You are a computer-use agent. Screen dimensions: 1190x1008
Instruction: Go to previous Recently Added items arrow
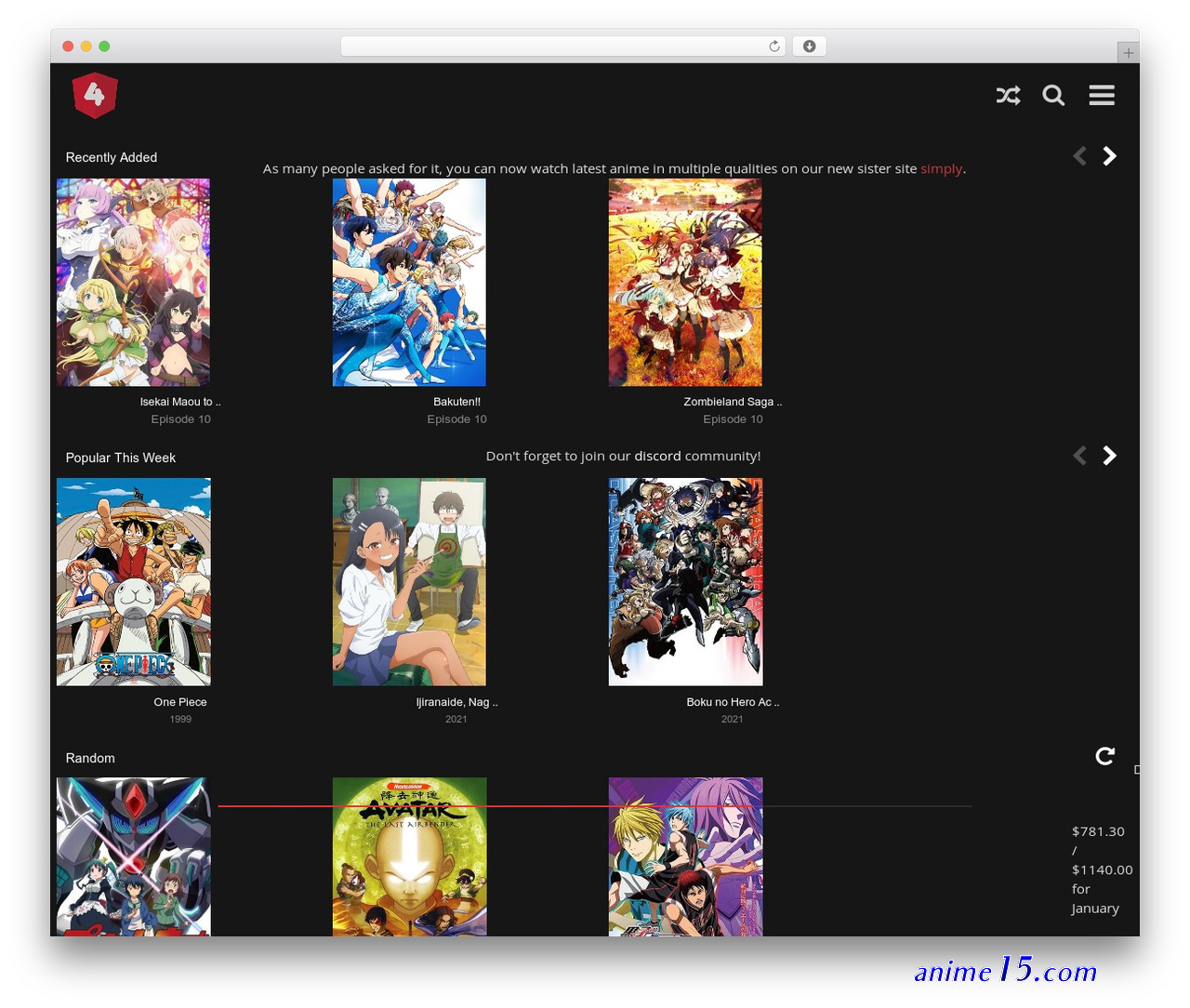coord(1079,156)
